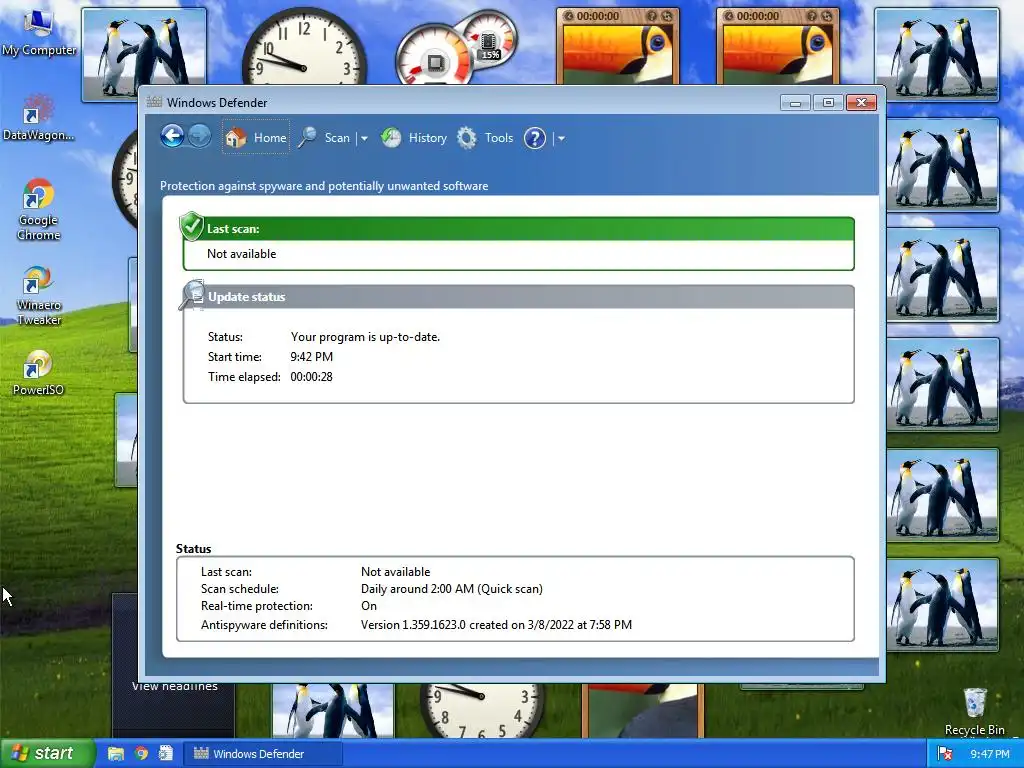This screenshot has height=768, width=1024.
Task: Click the 'Antispyware definitions:' label
Action: 264,624
